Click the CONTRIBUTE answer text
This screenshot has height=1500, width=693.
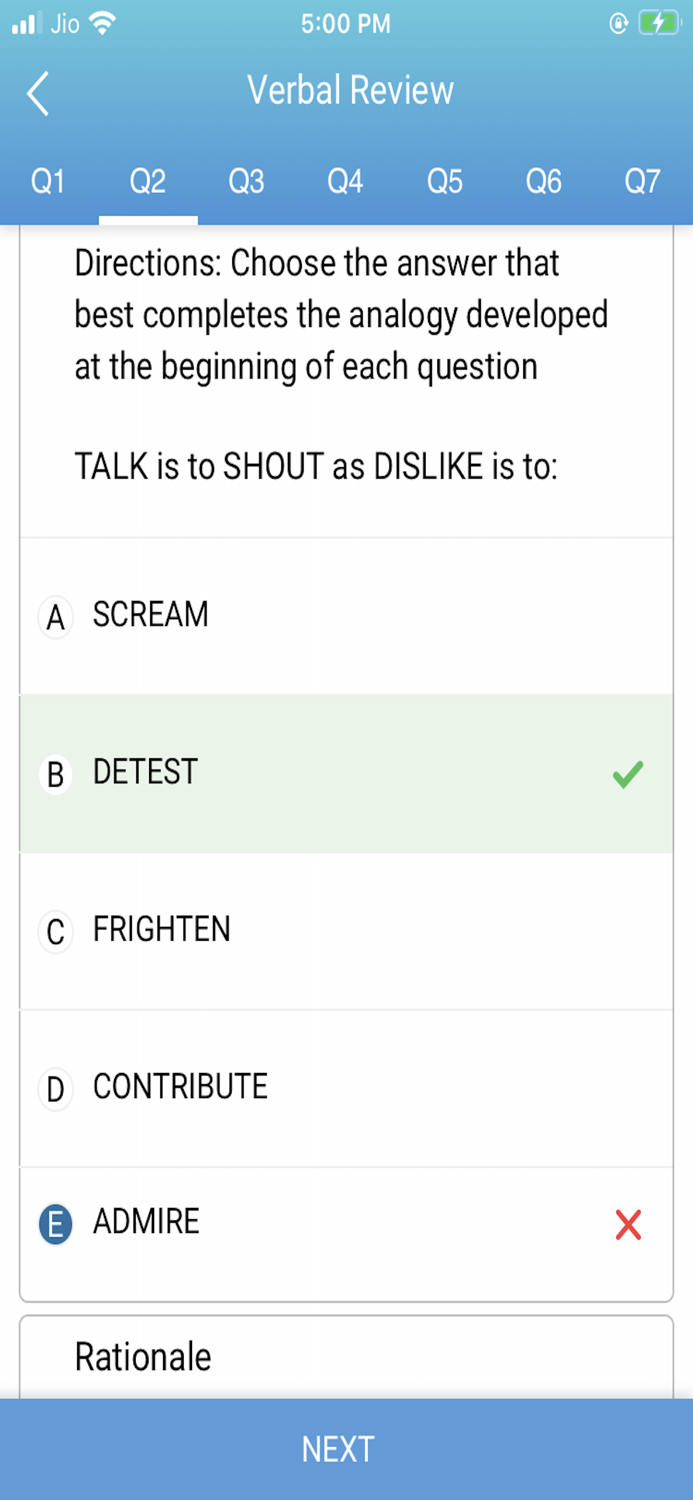pyautogui.click(x=180, y=1087)
